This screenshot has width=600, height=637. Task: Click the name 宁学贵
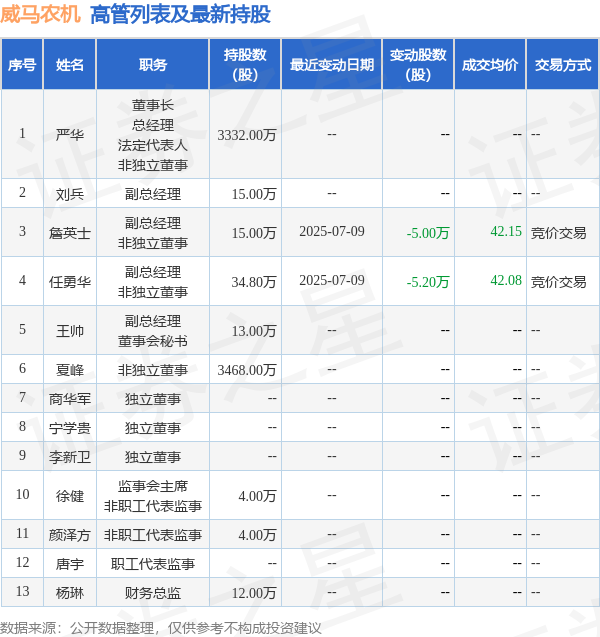pyautogui.click(x=70, y=428)
